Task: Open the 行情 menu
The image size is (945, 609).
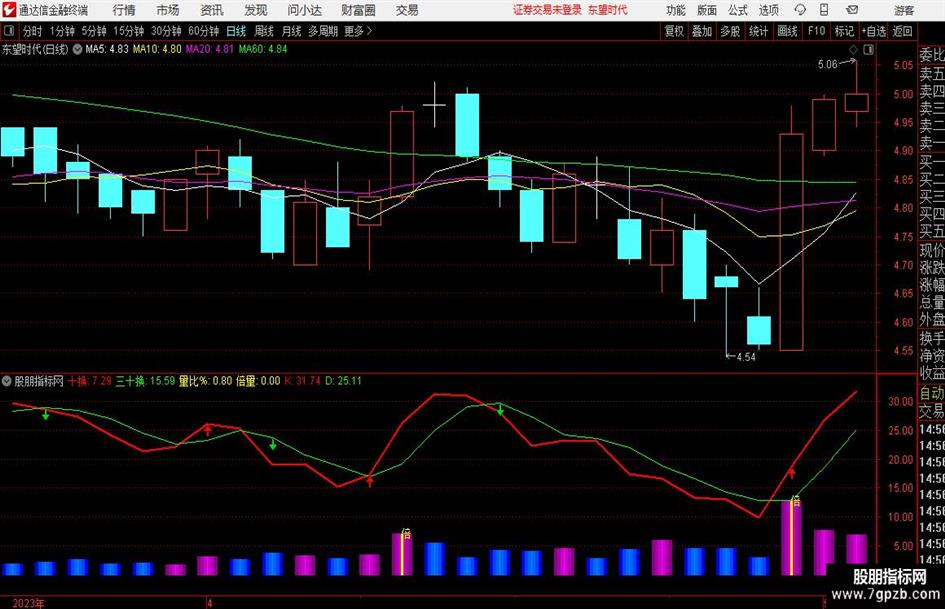Action: tap(124, 10)
